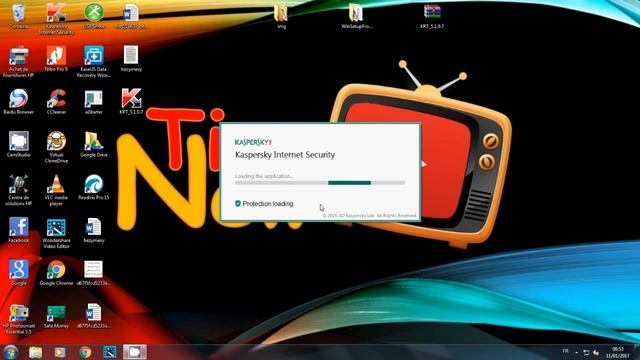The height and width of the screenshot is (360, 640).
Task: Open the Safe Money shortcut
Action: click(56, 316)
